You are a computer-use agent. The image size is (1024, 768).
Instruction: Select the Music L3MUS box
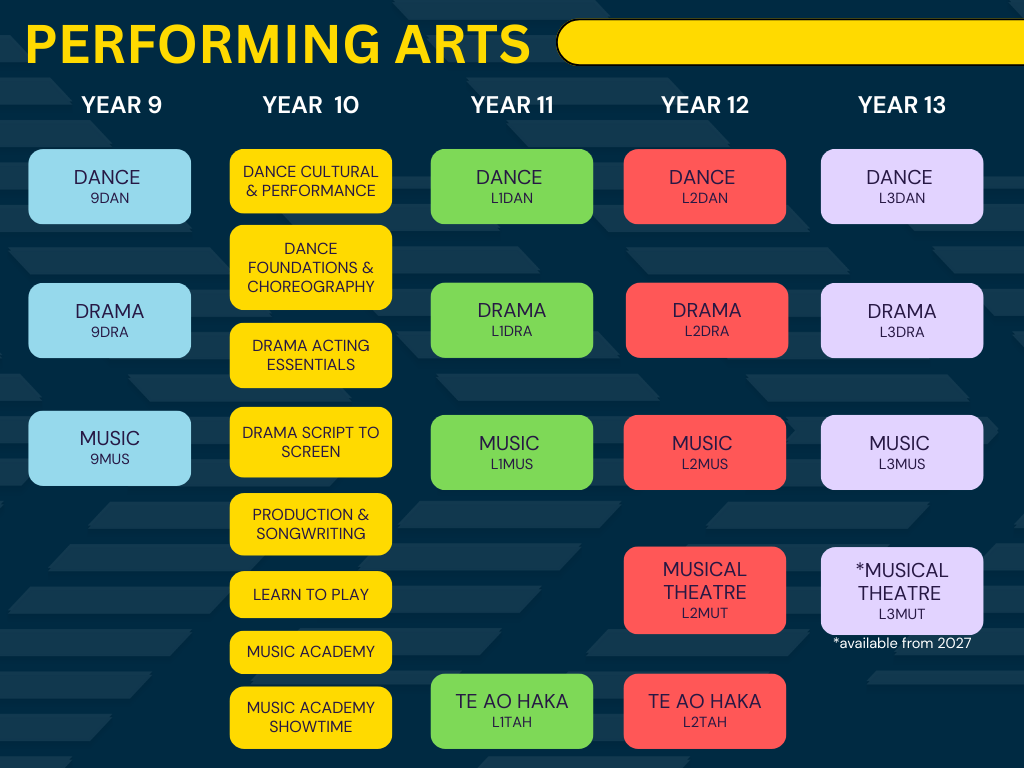click(x=901, y=452)
